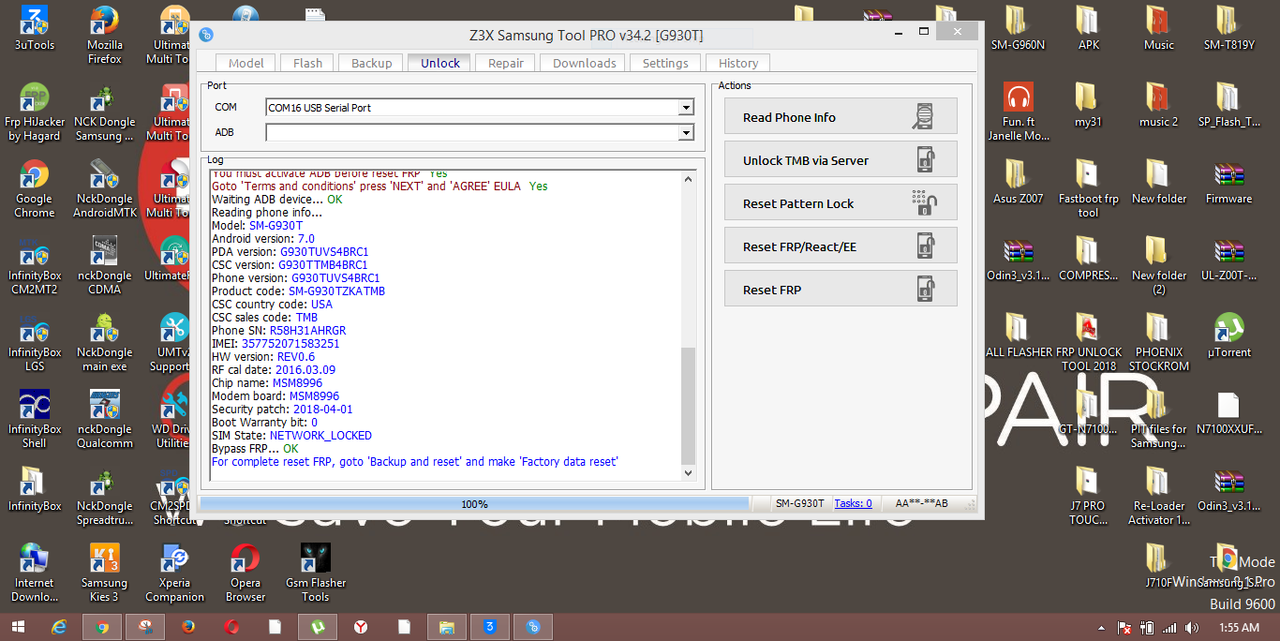The width and height of the screenshot is (1280, 641).
Task: Open the Downloads tab
Action: pos(584,63)
